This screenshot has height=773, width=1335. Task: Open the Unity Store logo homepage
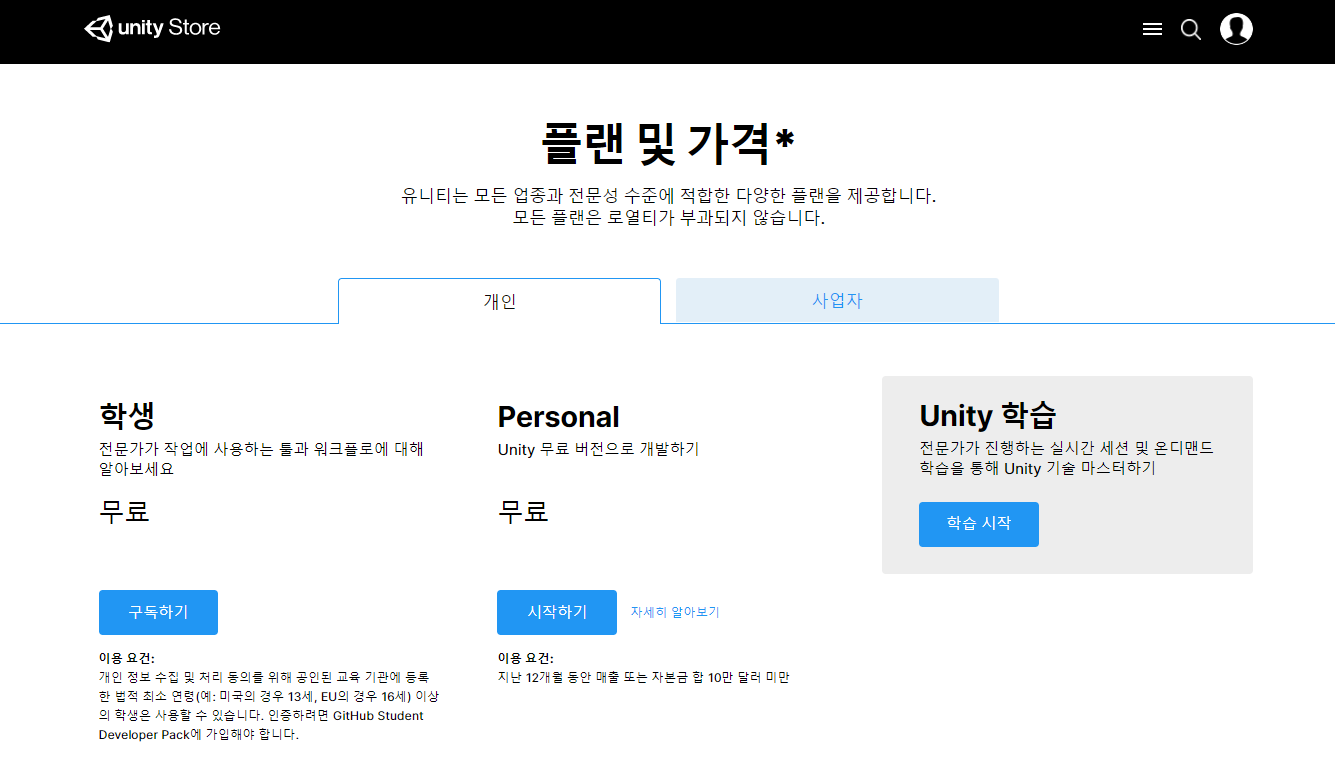pyautogui.click(x=152, y=28)
